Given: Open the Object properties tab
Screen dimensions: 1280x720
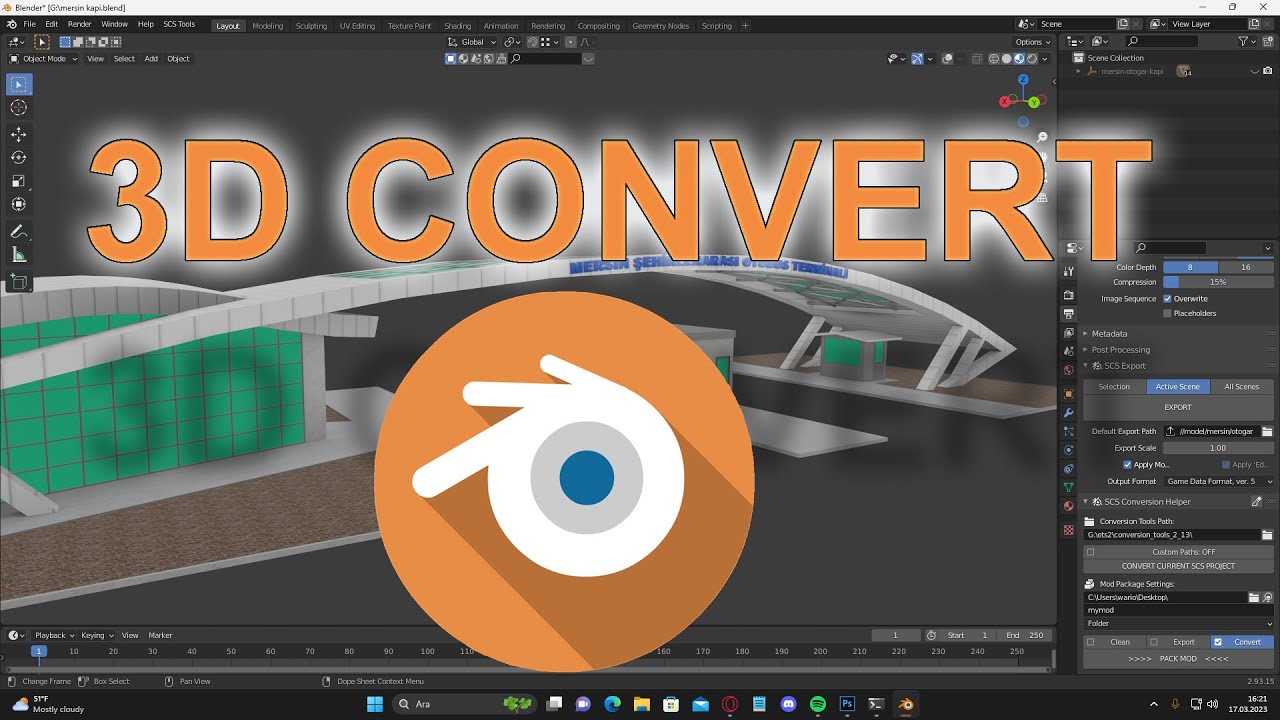Looking at the screenshot, I should point(1069,394).
